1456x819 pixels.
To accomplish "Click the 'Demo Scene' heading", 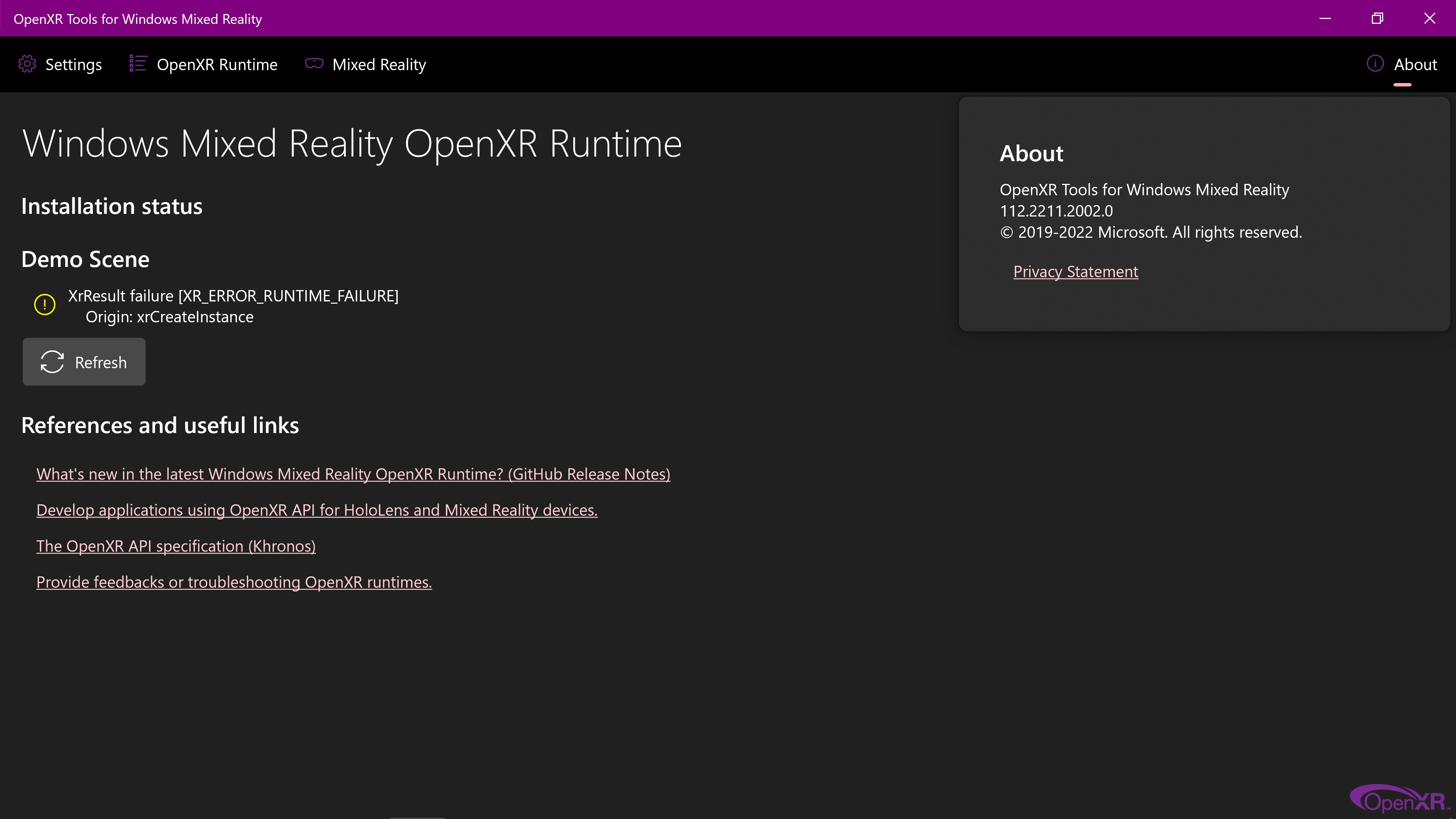I will click(85, 259).
